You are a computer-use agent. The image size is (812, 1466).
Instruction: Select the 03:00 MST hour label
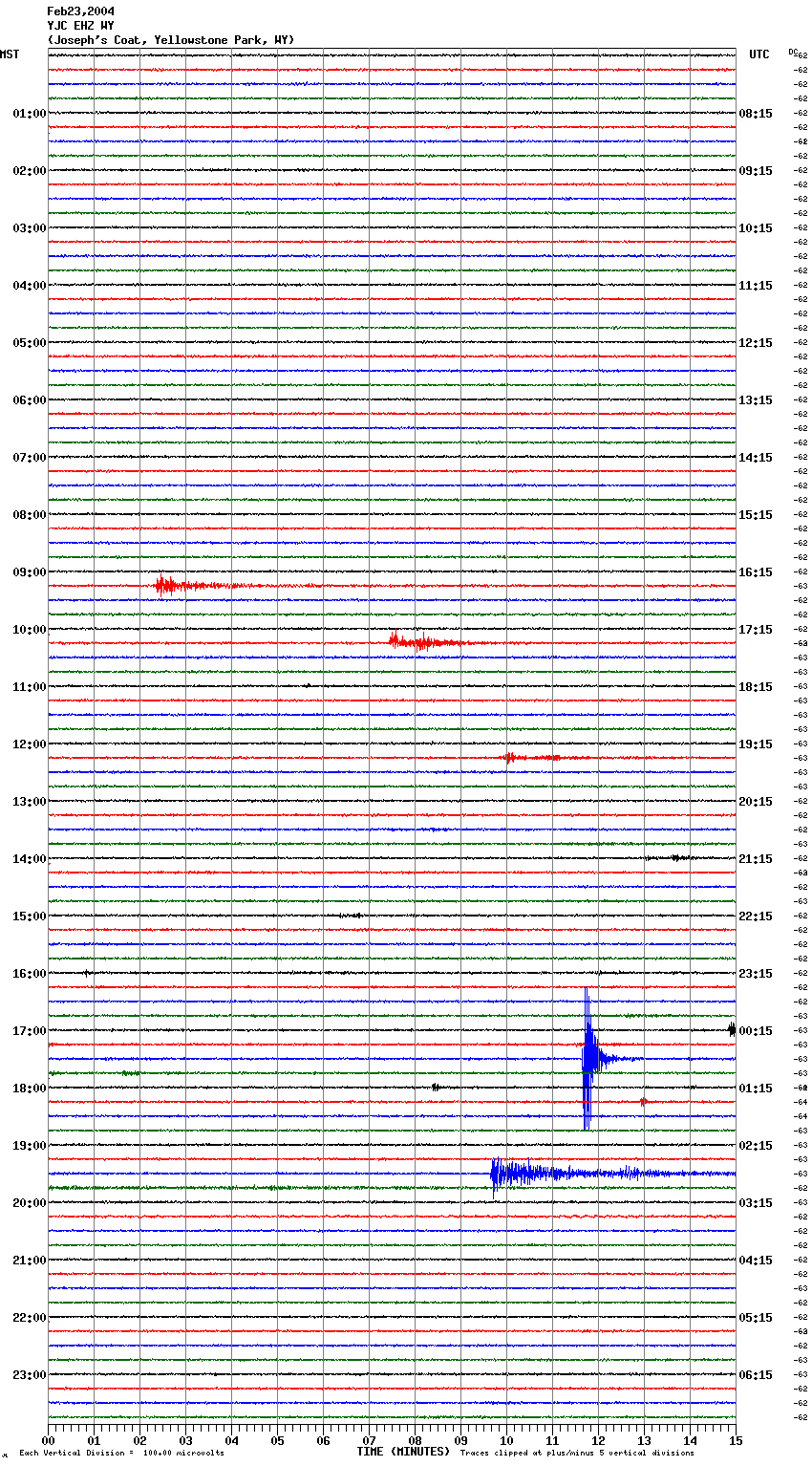pyautogui.click(x=29, y=228)
